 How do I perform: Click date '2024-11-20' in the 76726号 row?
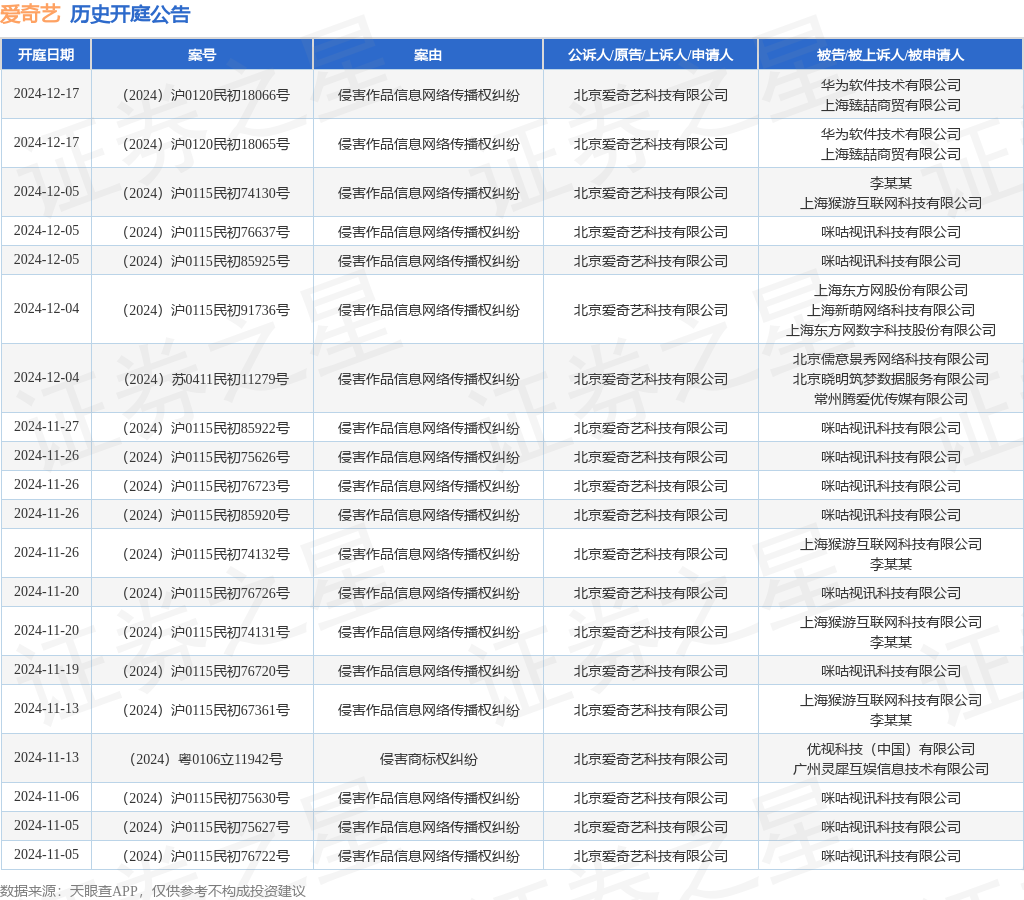[x=46, y=592]
